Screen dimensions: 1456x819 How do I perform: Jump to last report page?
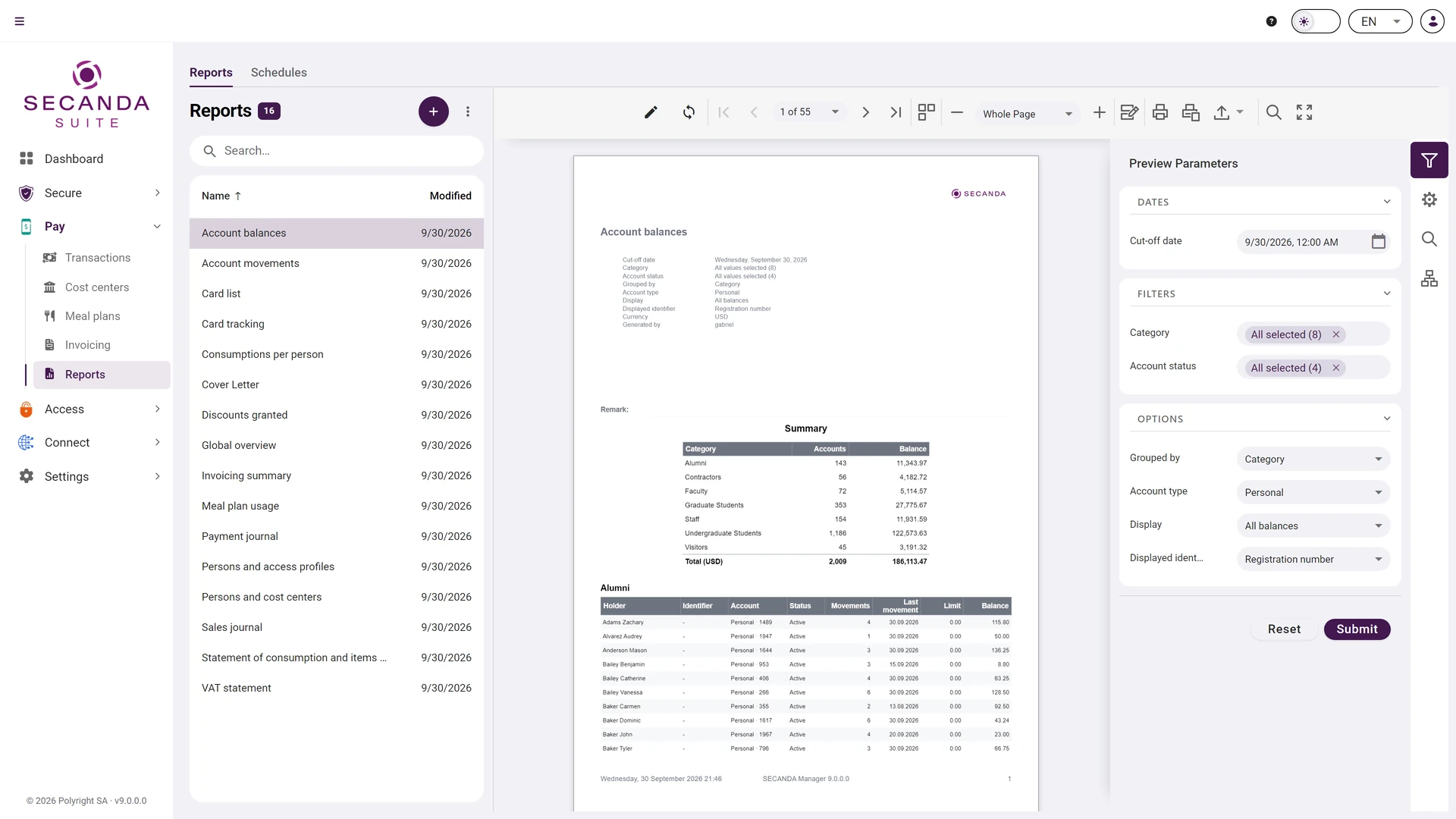click(x=896, y=112)
